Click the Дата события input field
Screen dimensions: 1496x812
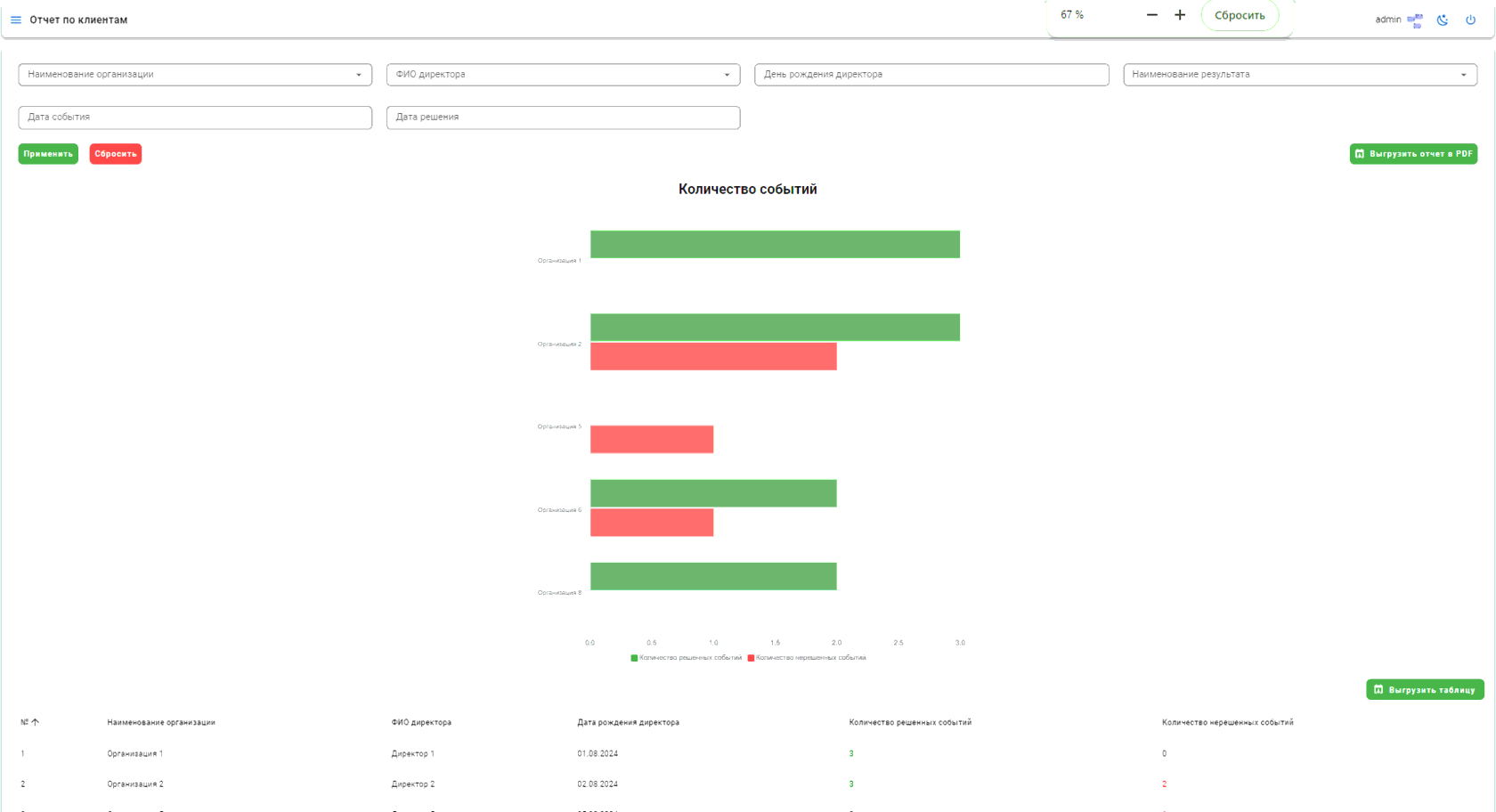click(x=195, y=118)
